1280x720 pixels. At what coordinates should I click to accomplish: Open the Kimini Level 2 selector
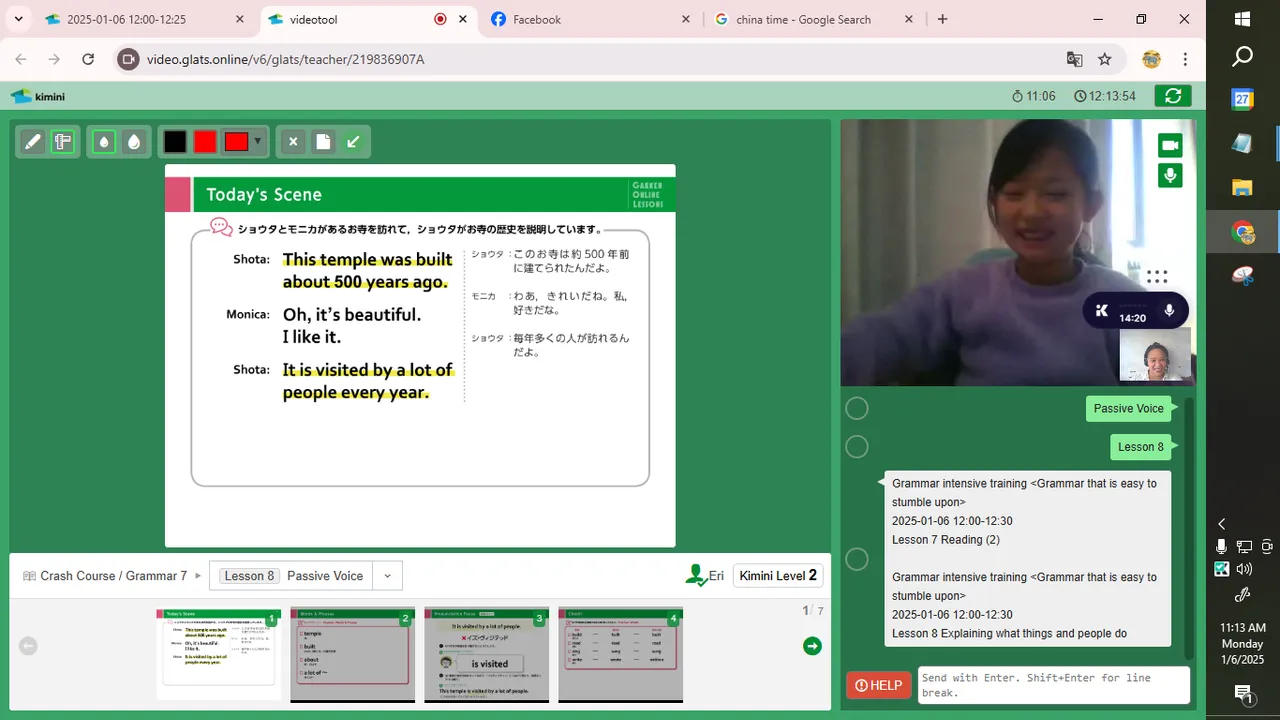pyautogui.click(x=778, y=576)
